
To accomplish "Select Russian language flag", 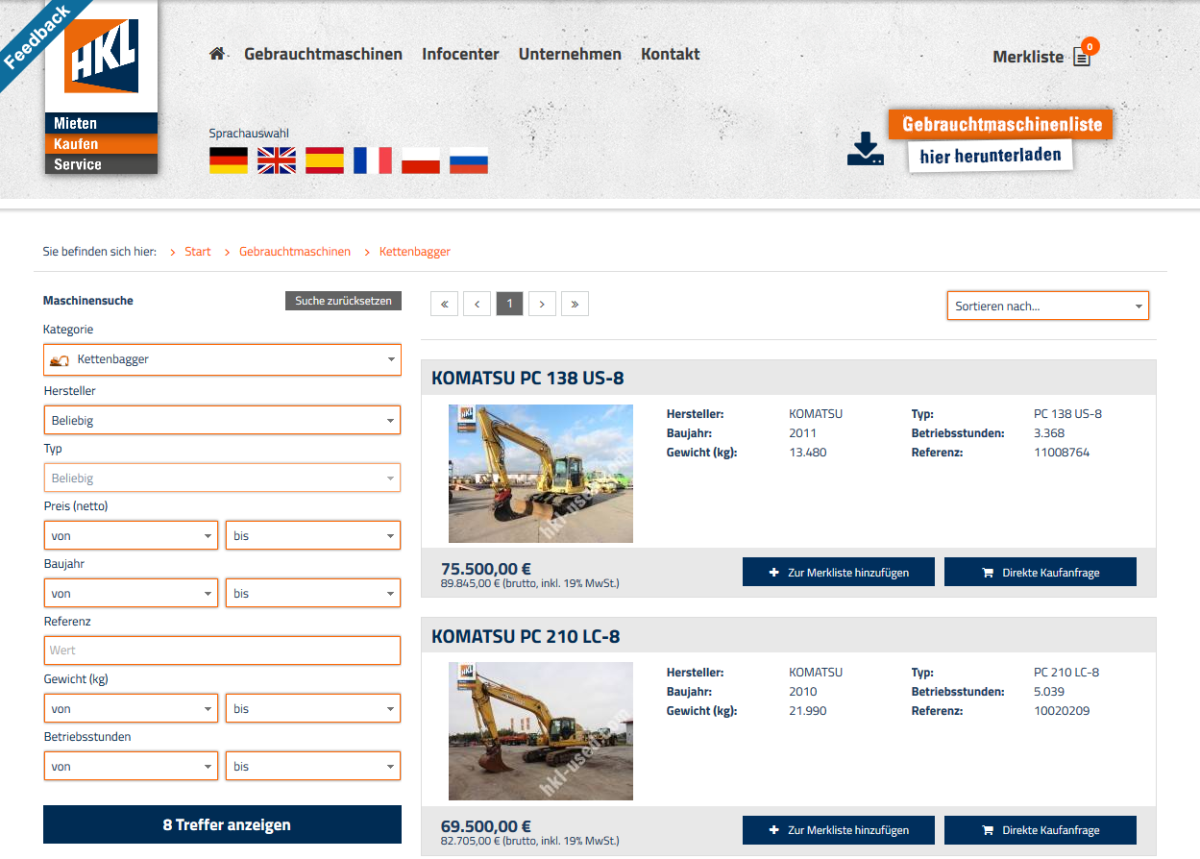I will point(469,160).
